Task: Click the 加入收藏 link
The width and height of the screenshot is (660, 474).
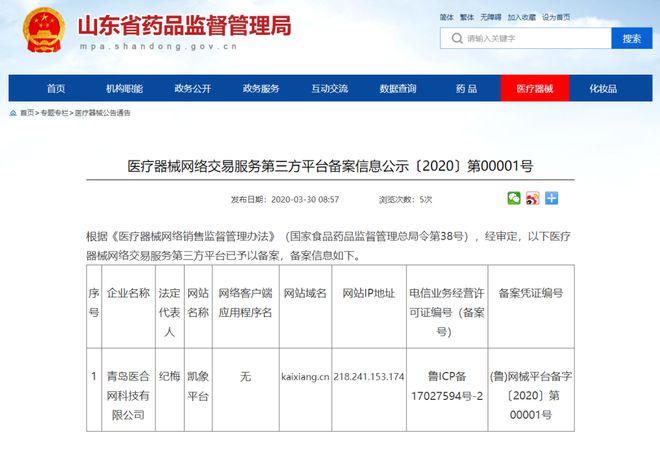Action: (x=522, y=17)
